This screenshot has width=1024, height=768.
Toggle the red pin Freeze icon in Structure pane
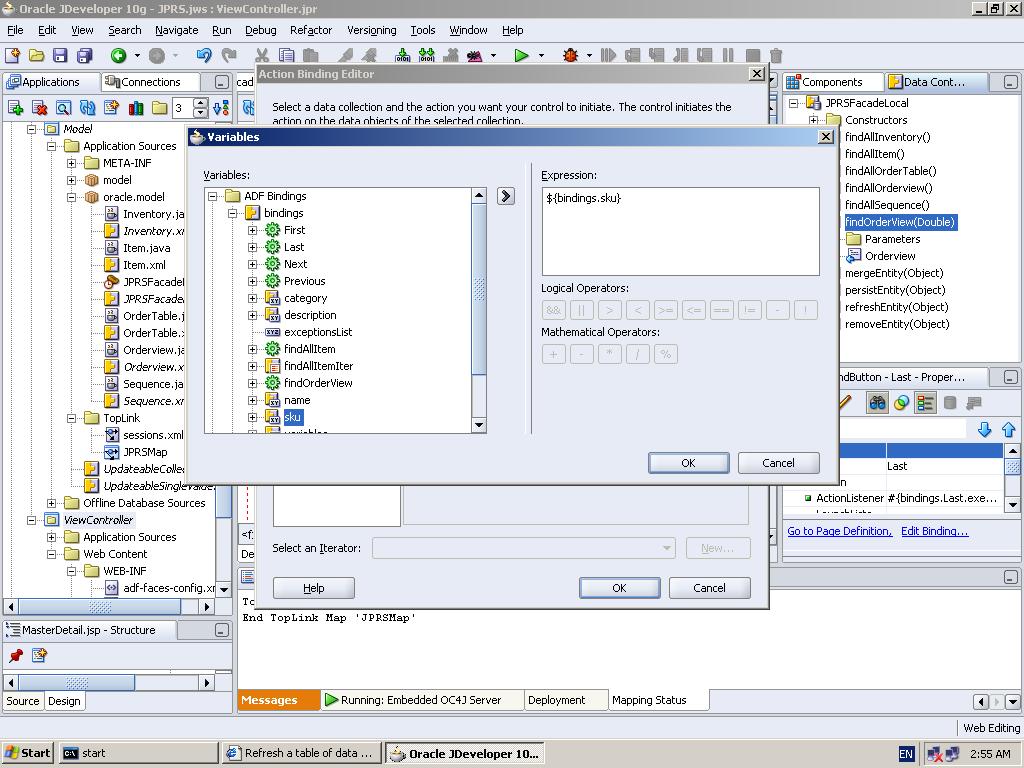[x=16, y=656]
